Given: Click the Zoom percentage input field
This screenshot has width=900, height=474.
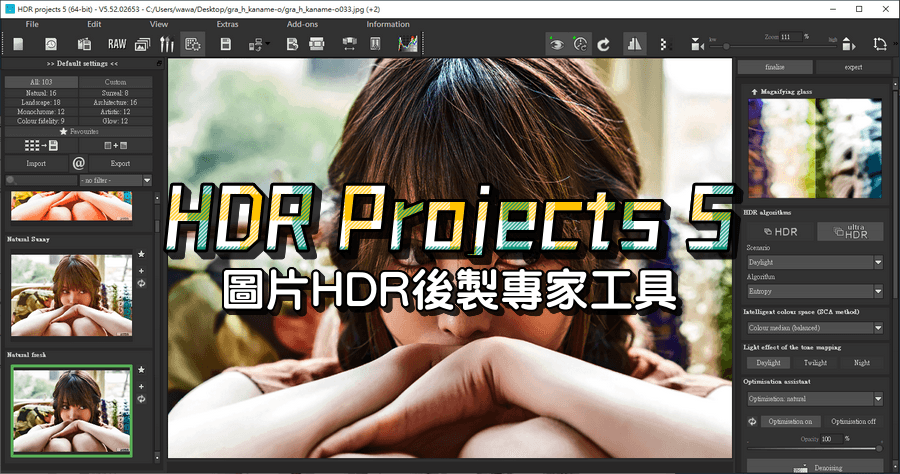Looking at the screenshot, I should point(790,37).
